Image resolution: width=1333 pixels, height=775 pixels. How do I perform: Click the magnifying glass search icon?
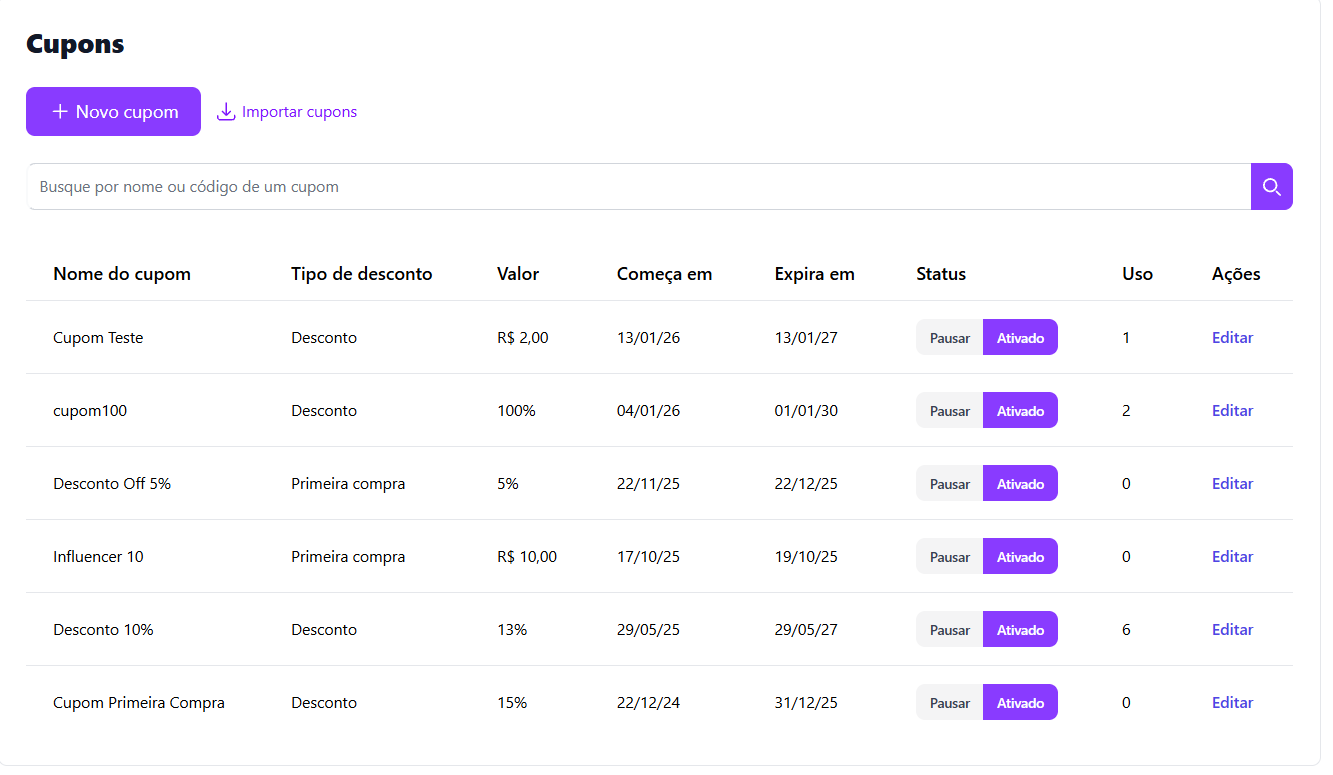(1271, 187)
